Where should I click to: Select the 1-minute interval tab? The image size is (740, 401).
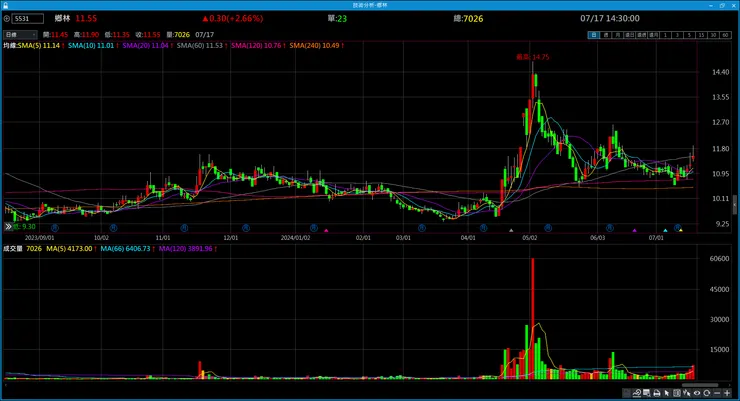pos(665,35)
